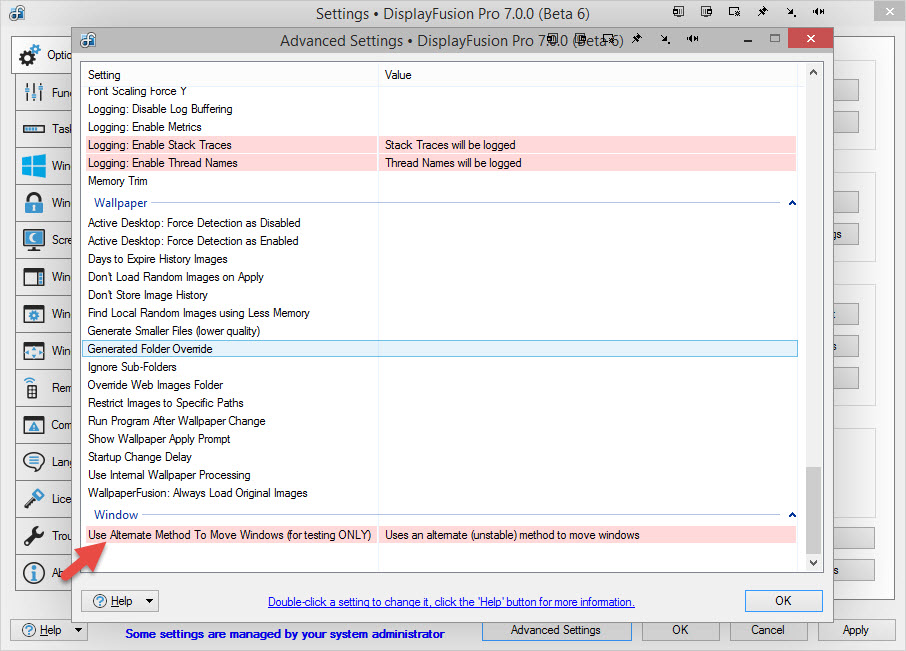The image size is (906, 651).
Task: Open the Functions section with sliders icon
Action: [x=34, y=92]
